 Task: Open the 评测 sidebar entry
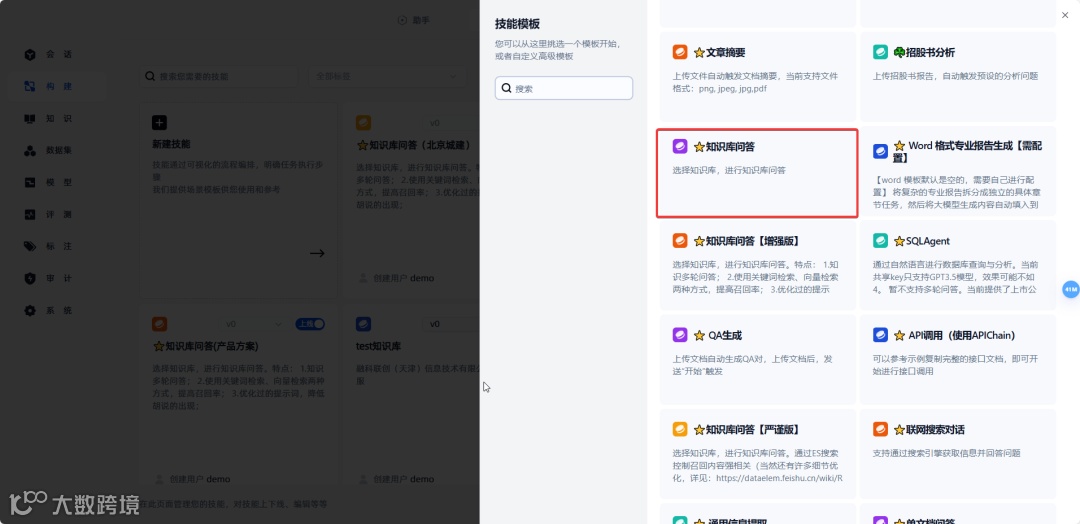(48, 214)
